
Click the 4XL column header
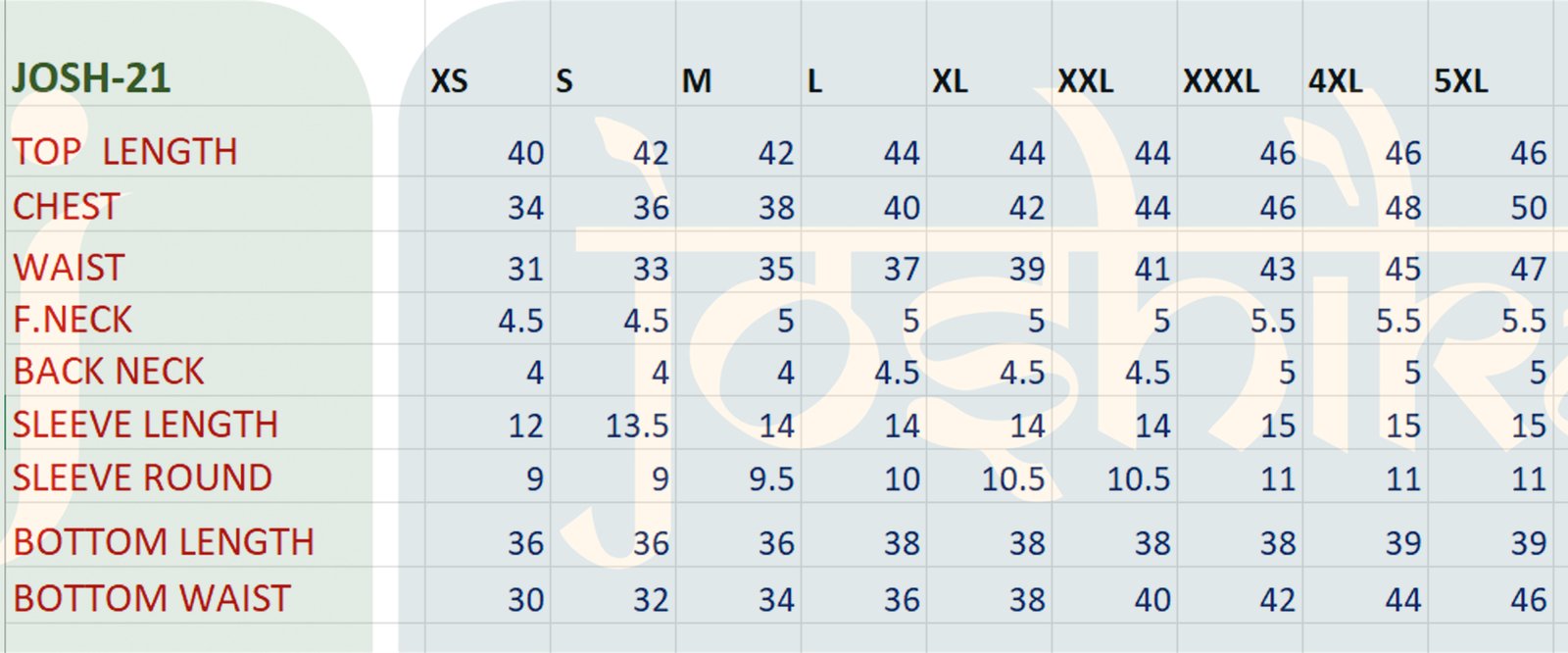(1335, 80)
